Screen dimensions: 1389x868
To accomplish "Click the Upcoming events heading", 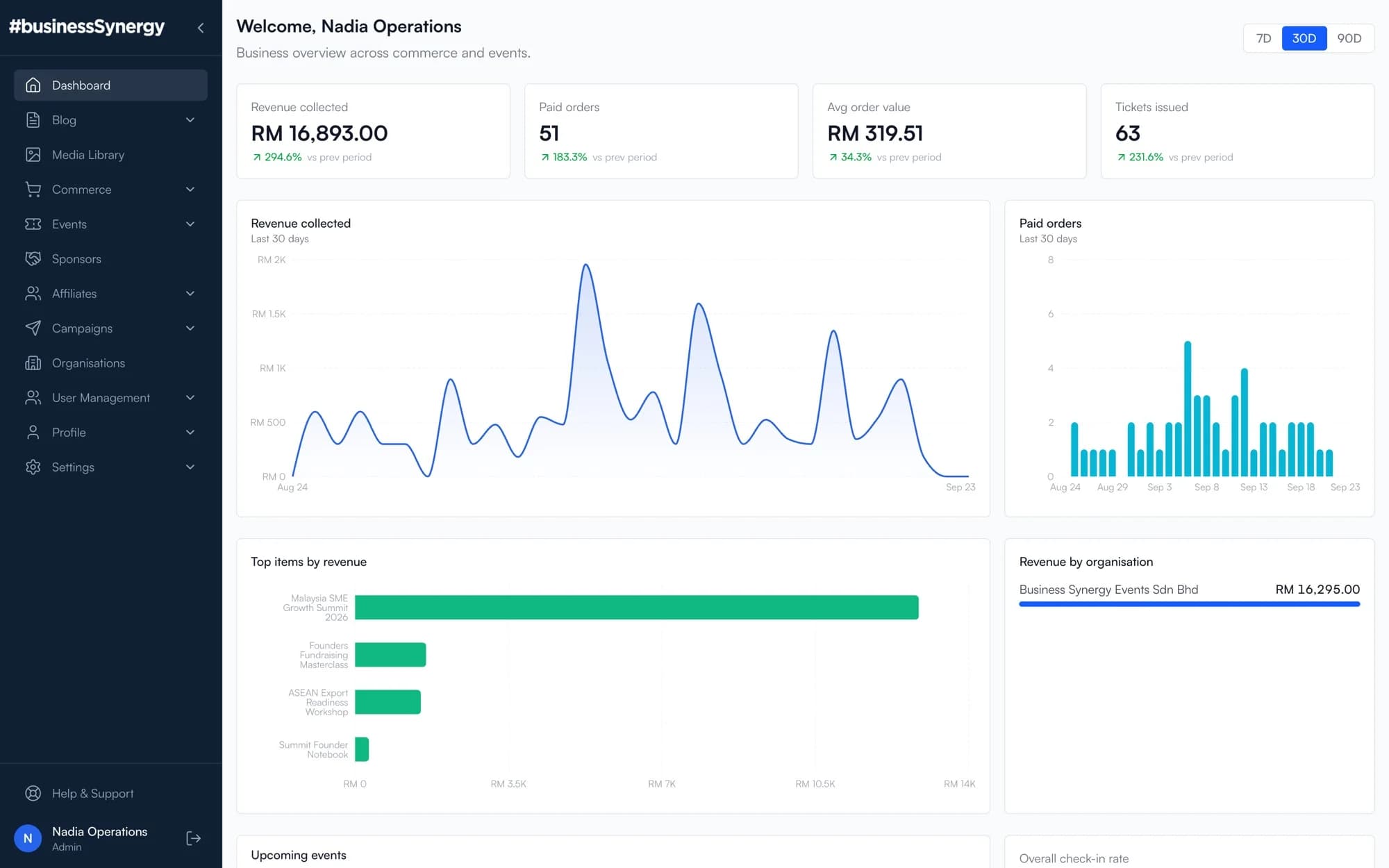I will [299, 855].
